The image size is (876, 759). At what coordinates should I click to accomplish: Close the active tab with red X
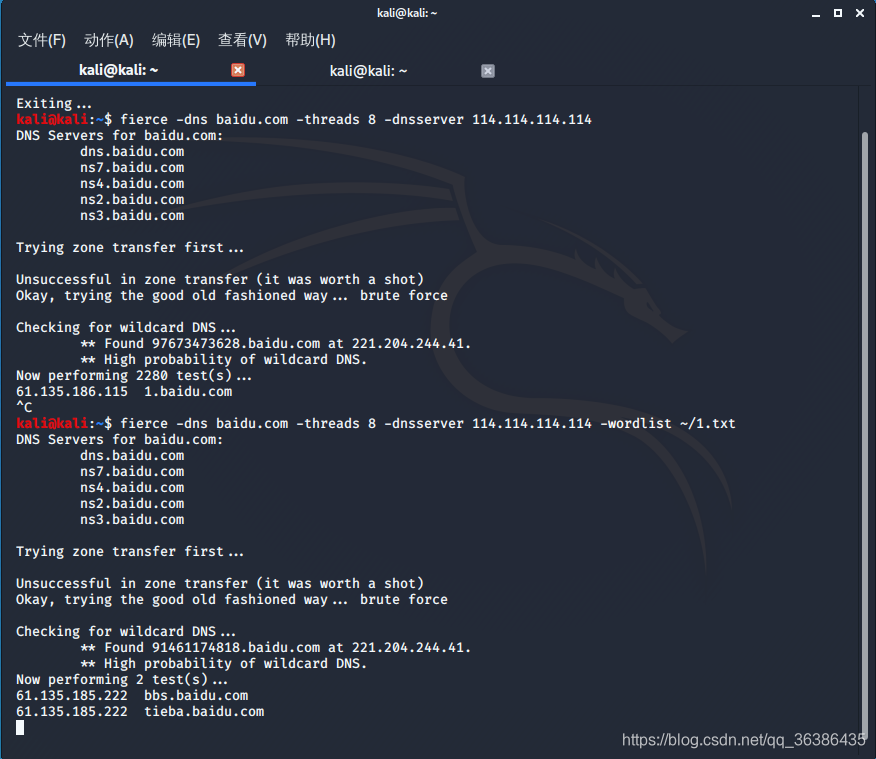238,70
